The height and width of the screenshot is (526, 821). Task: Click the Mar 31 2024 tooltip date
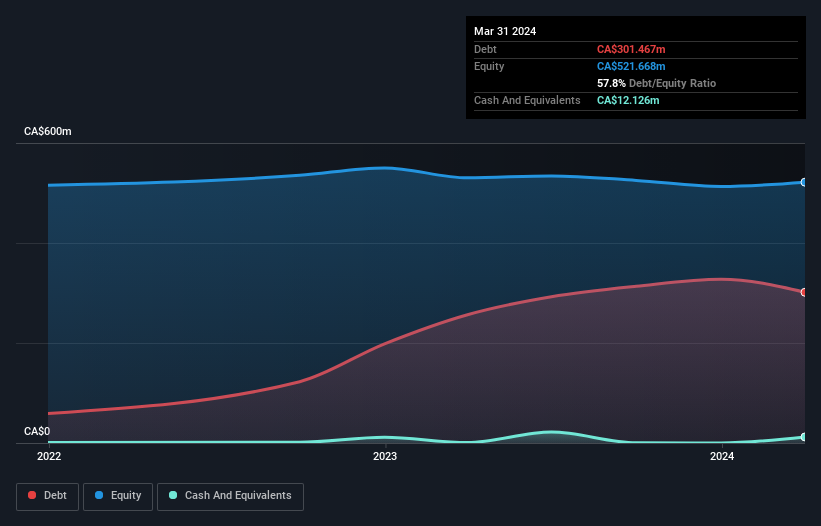[x=505, y=31]
